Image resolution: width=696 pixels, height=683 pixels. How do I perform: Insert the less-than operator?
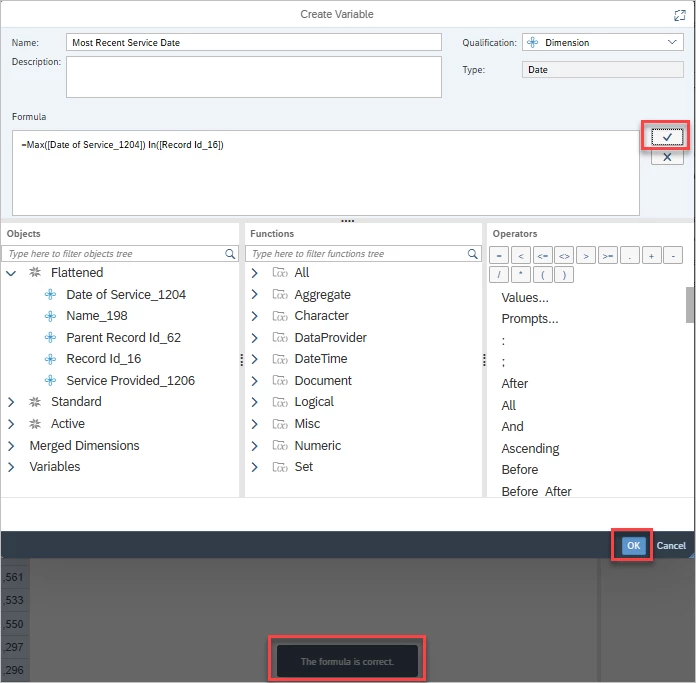click(x=521, y=256)
